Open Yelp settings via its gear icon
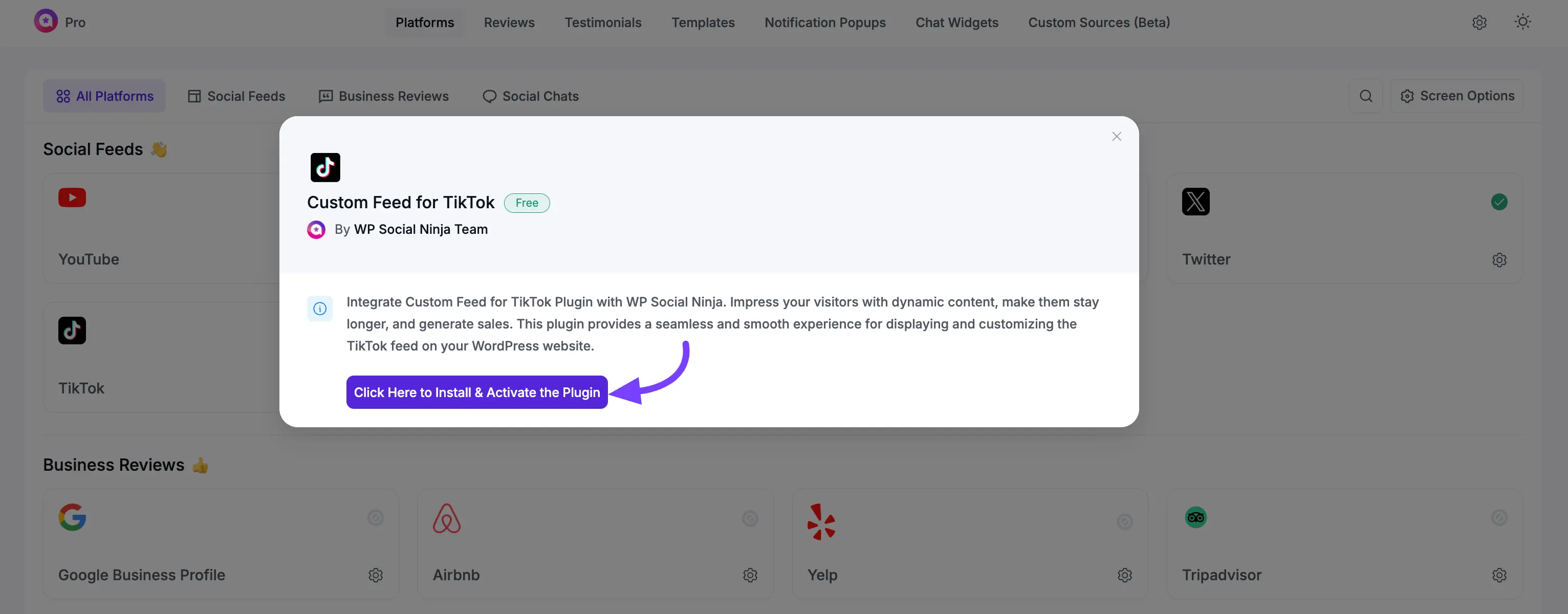 point(1124,575)
